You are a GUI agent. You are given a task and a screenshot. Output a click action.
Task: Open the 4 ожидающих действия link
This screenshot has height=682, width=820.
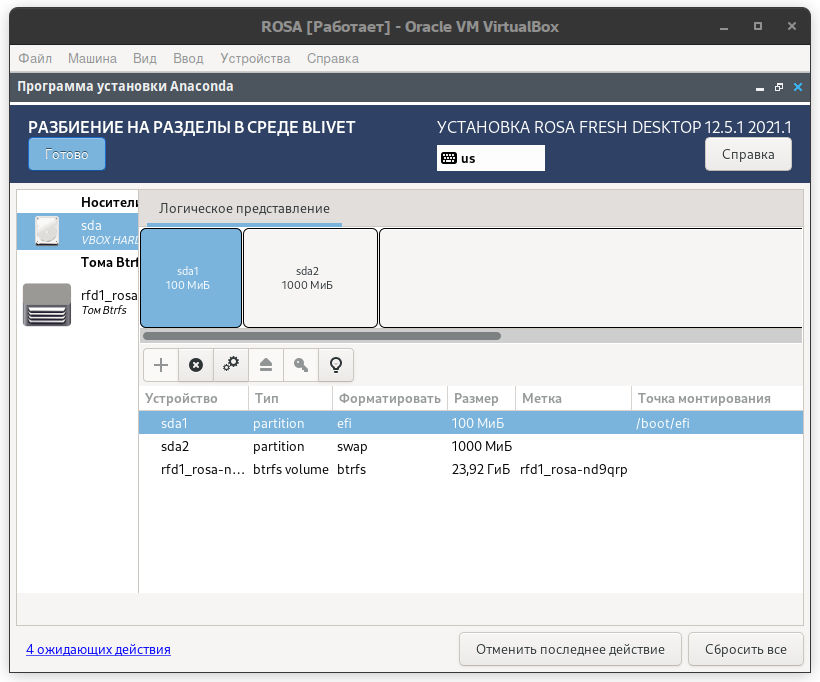pyautogui.click(x=98, y=649)
